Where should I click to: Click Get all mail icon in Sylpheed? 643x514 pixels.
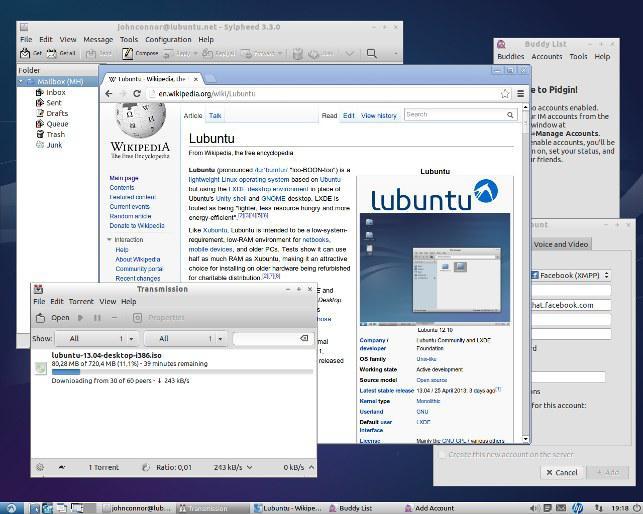tap(51, 53)
